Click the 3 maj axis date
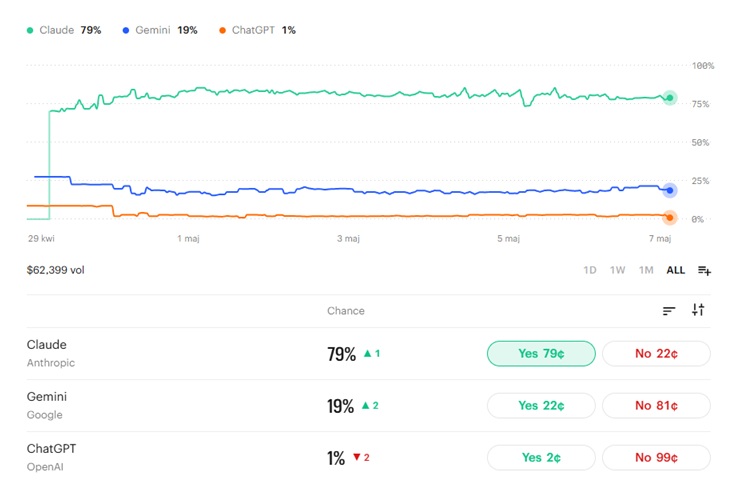Image resolution: width=738 pixels, height=496 pixels. pyautogui.click(x=348, y=239)
